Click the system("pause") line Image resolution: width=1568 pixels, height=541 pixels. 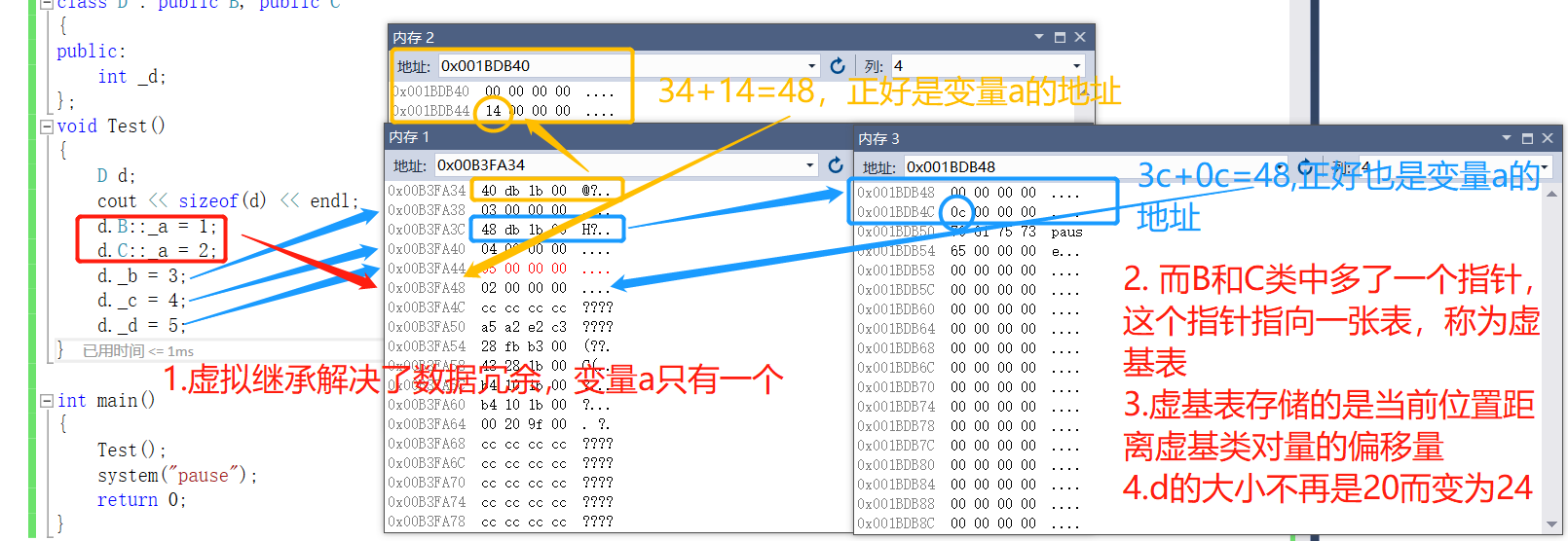coord(177,476)
